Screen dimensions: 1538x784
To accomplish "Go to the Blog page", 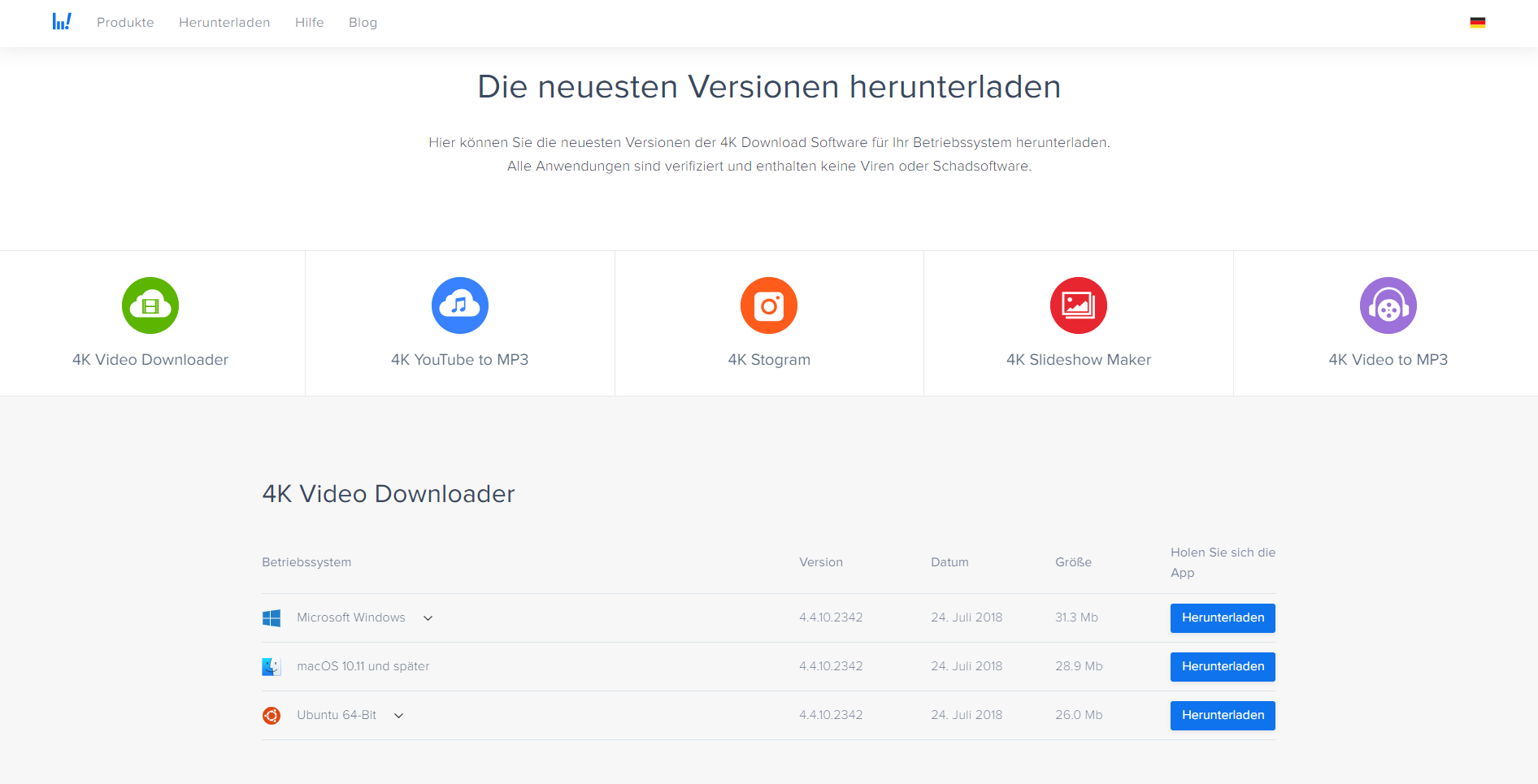I will pyautogui.click(x=363, y=23).
